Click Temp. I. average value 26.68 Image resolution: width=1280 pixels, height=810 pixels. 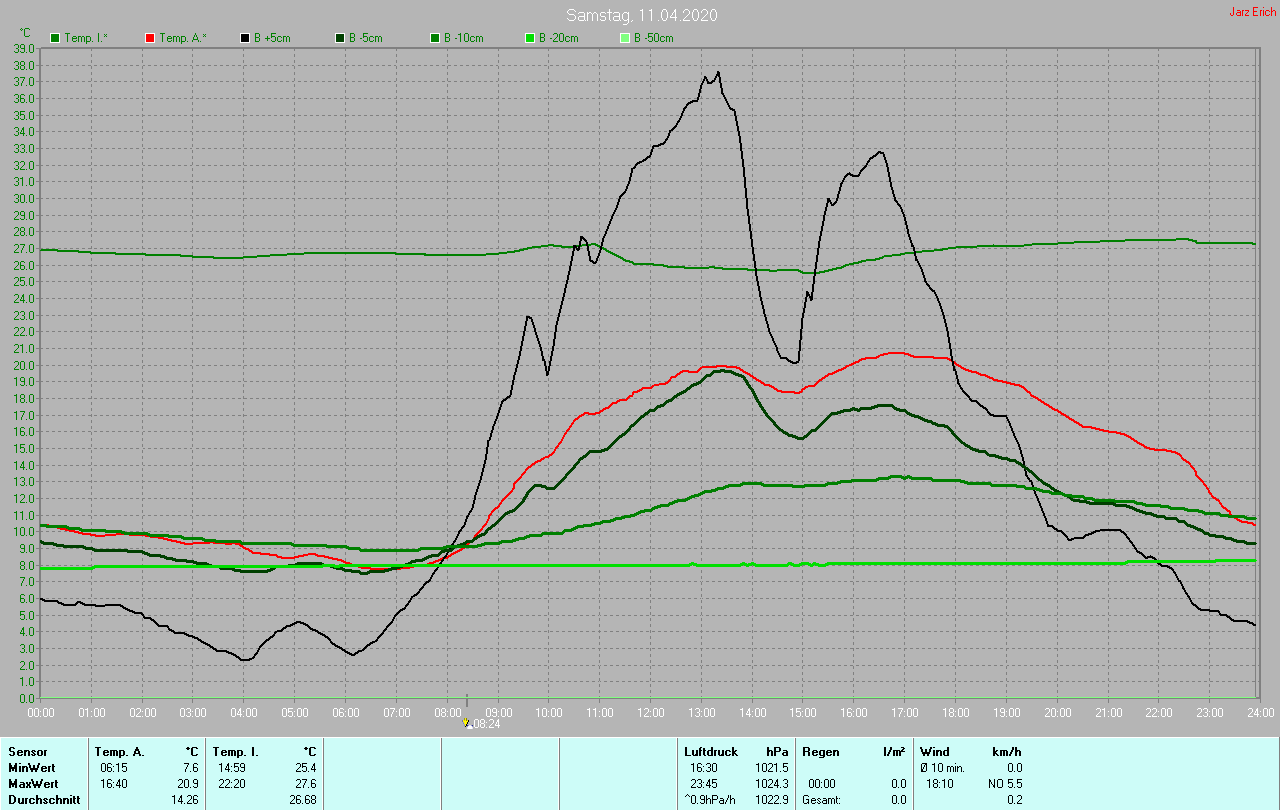(302, 800)
